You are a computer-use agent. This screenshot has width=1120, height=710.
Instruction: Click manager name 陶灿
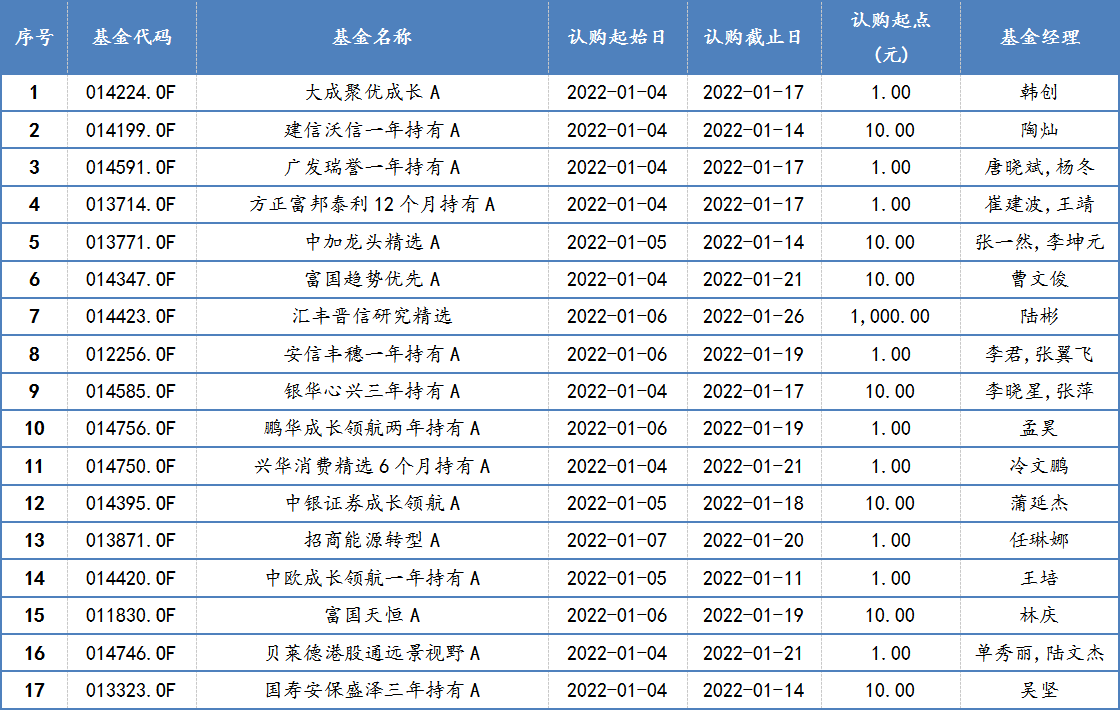[x=1039, y=131]
